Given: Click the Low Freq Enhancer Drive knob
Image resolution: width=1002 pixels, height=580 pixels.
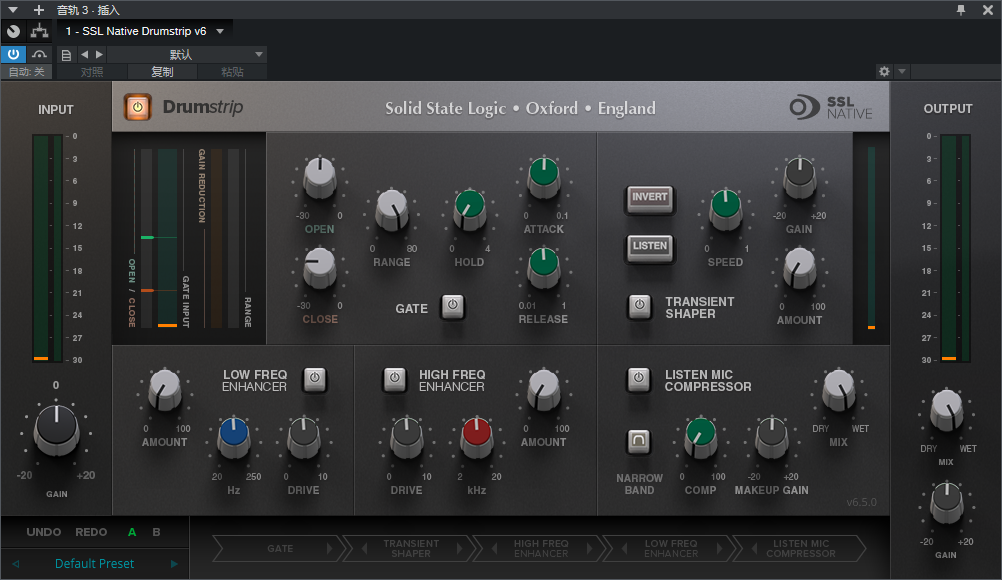Looking at the screenshot, I should click(304, 438).
